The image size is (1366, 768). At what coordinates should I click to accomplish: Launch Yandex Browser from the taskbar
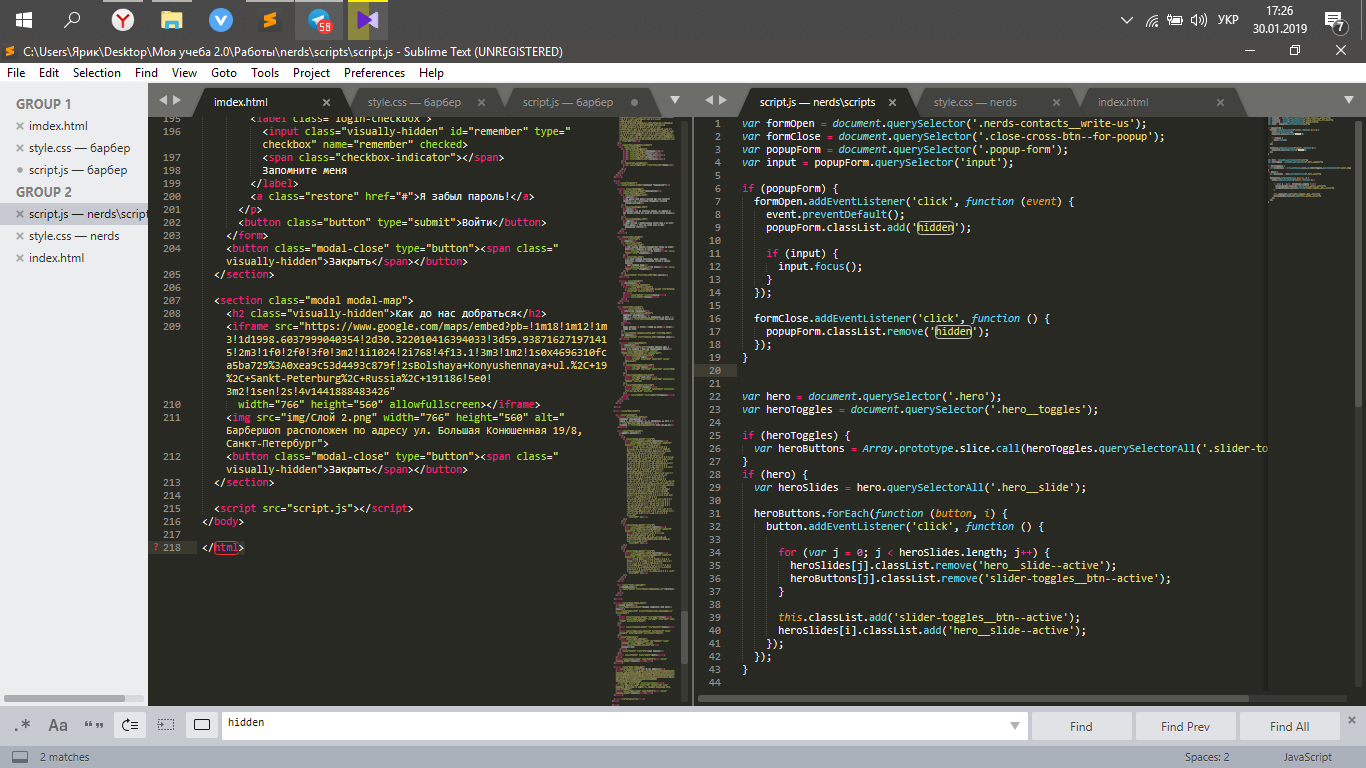pyautogui.click(x=122, y=20)
